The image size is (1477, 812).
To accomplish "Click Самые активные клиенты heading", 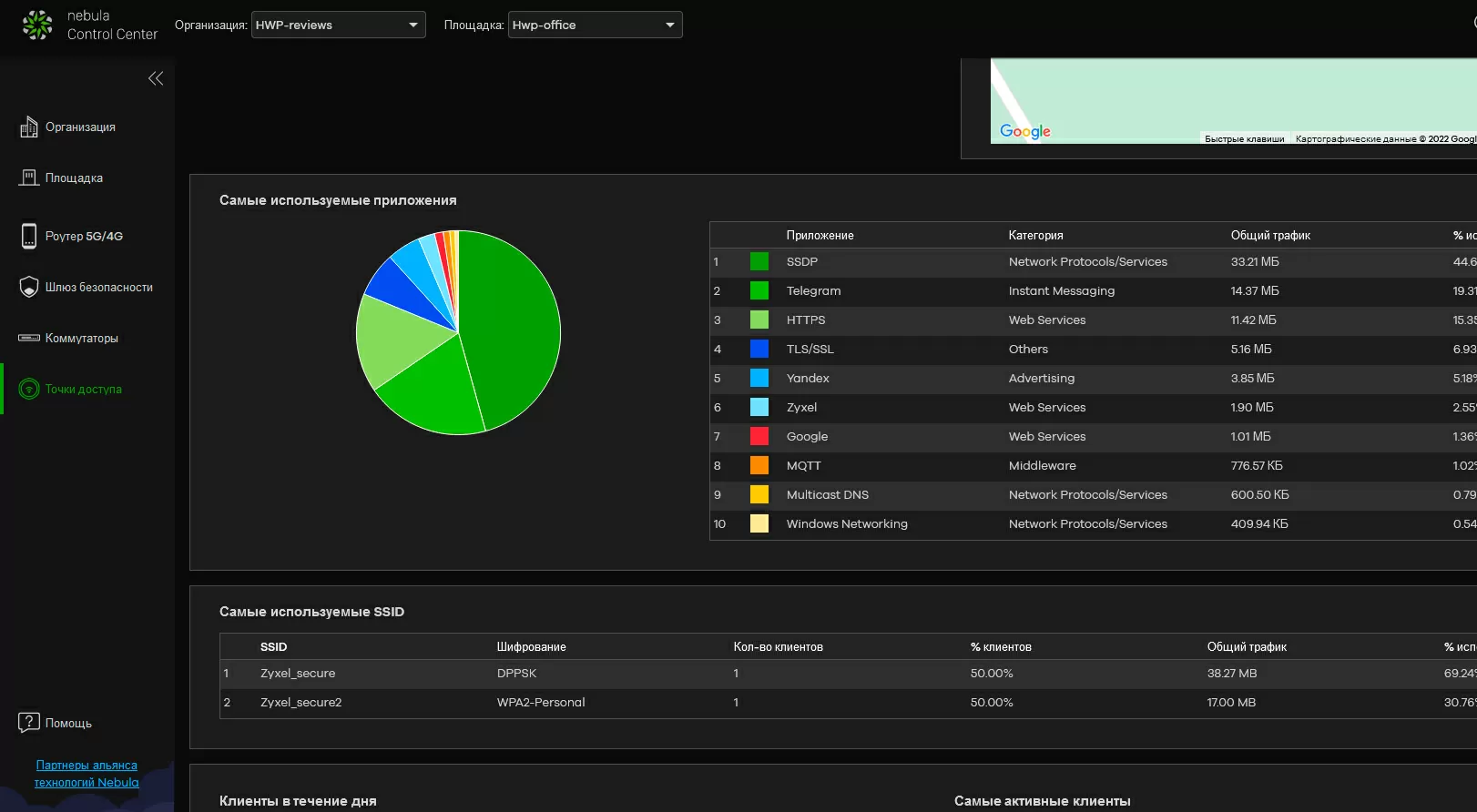I will [x=1042, y=801].
